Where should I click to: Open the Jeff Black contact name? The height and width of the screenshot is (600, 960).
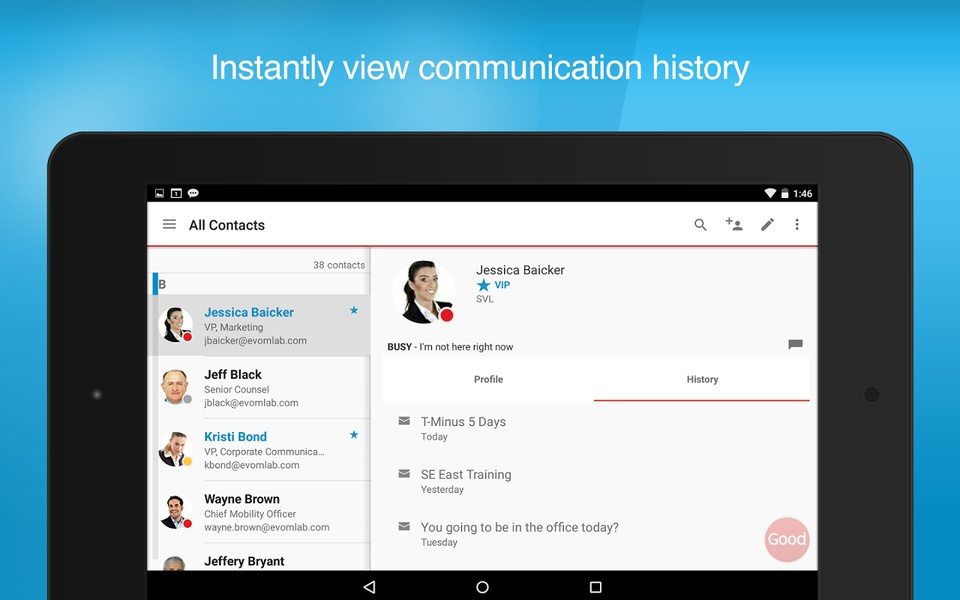pos(233,375)
